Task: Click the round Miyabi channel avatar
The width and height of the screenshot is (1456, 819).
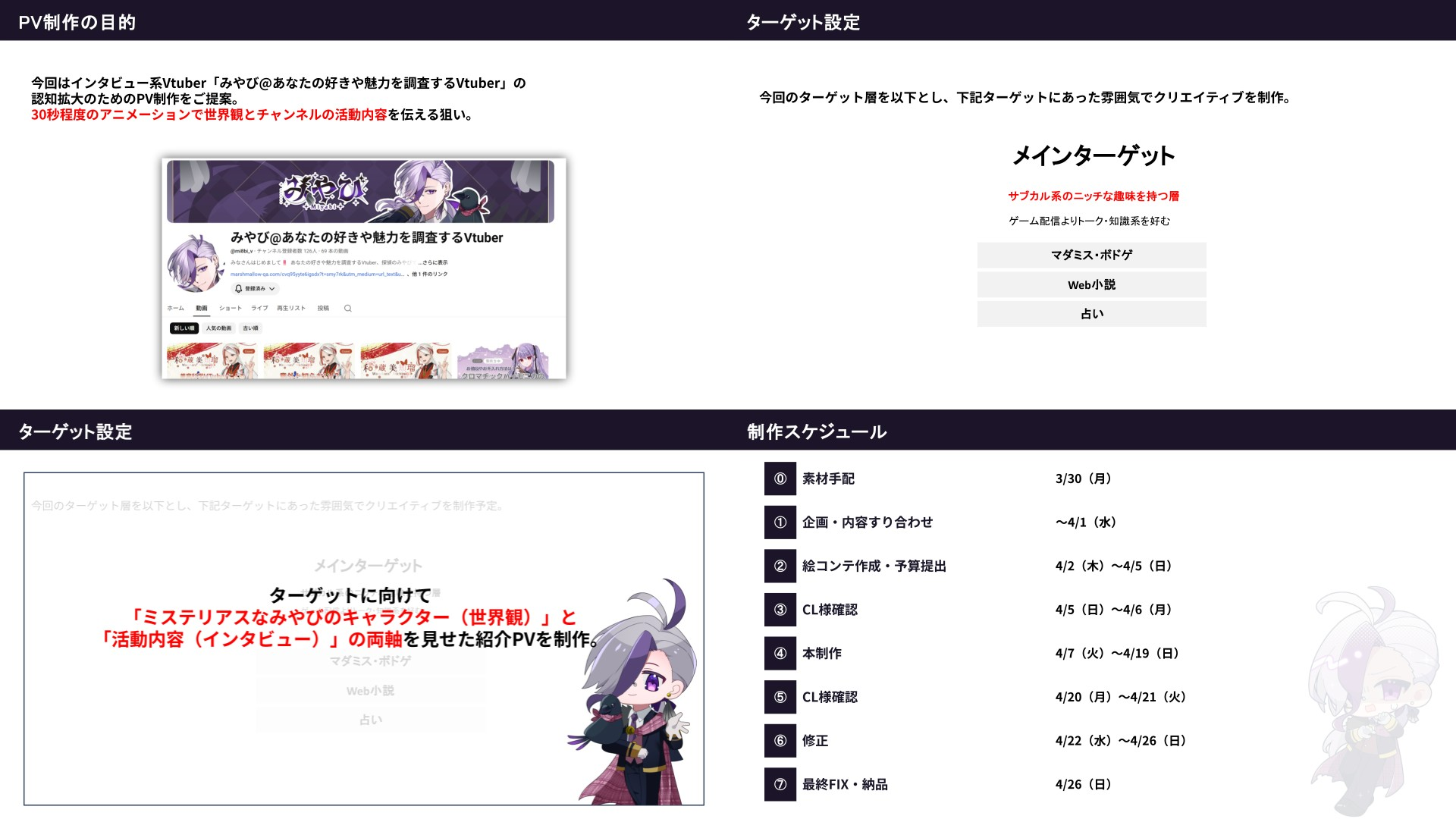Action: (196, 264)
